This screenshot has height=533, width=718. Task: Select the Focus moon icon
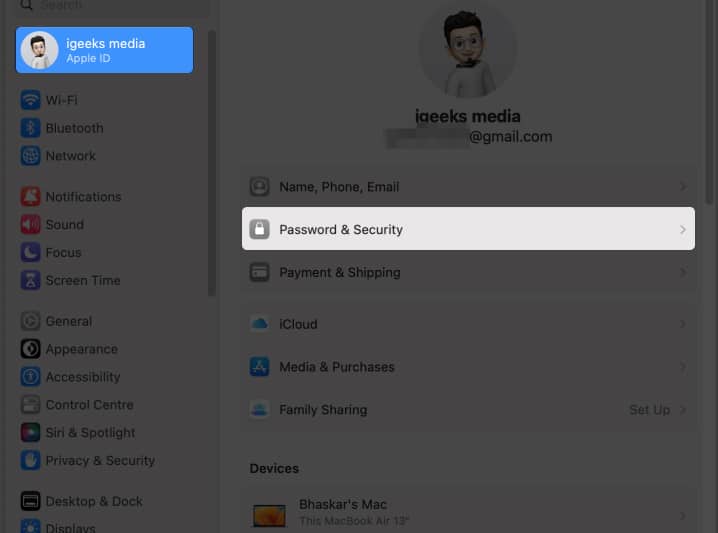pos(30,253)
